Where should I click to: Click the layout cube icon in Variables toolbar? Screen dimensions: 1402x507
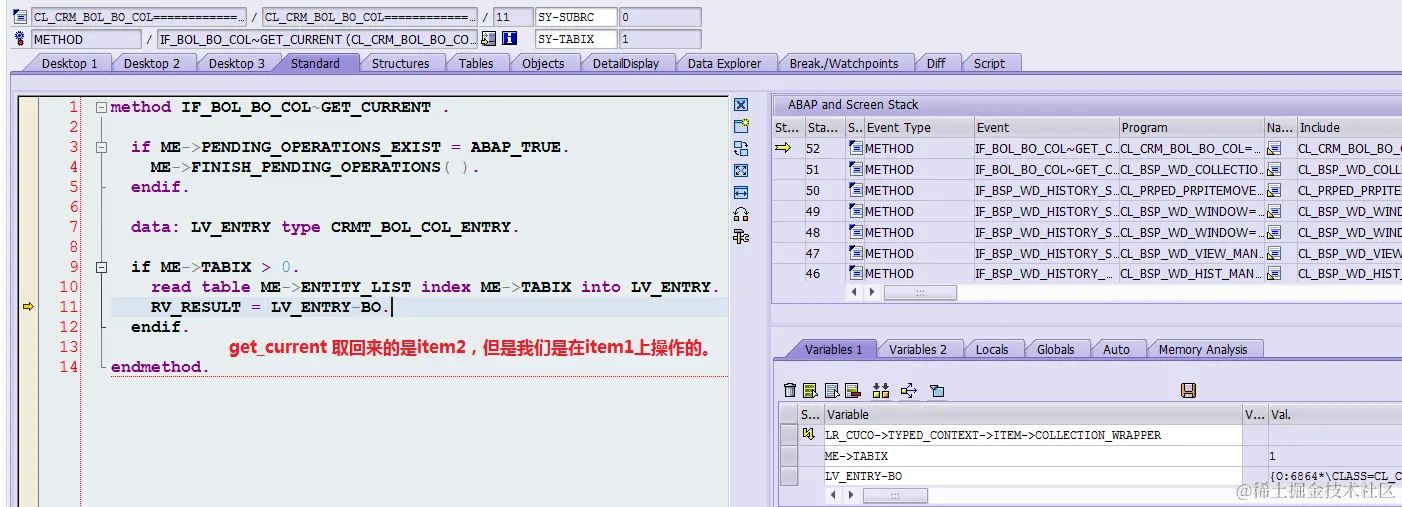click(x=937, y=390)
